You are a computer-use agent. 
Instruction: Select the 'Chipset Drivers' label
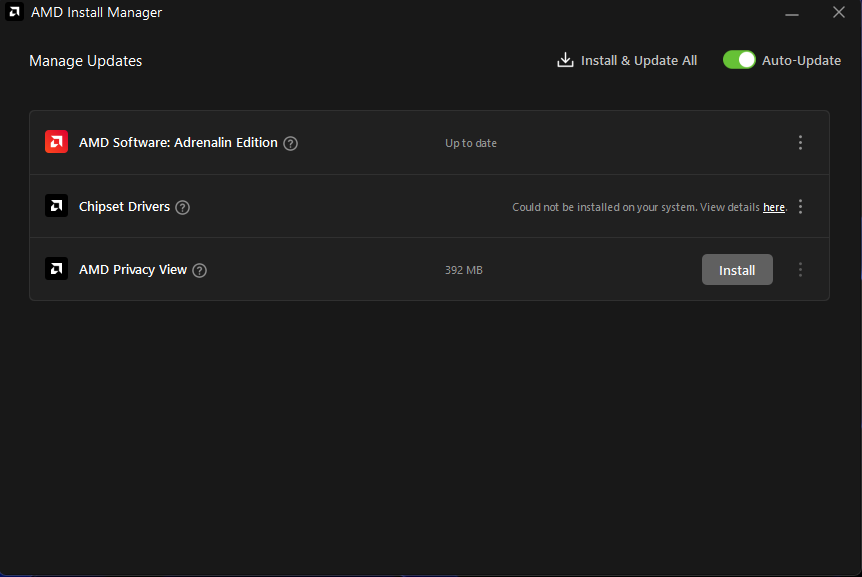click(x=124, y=207)
